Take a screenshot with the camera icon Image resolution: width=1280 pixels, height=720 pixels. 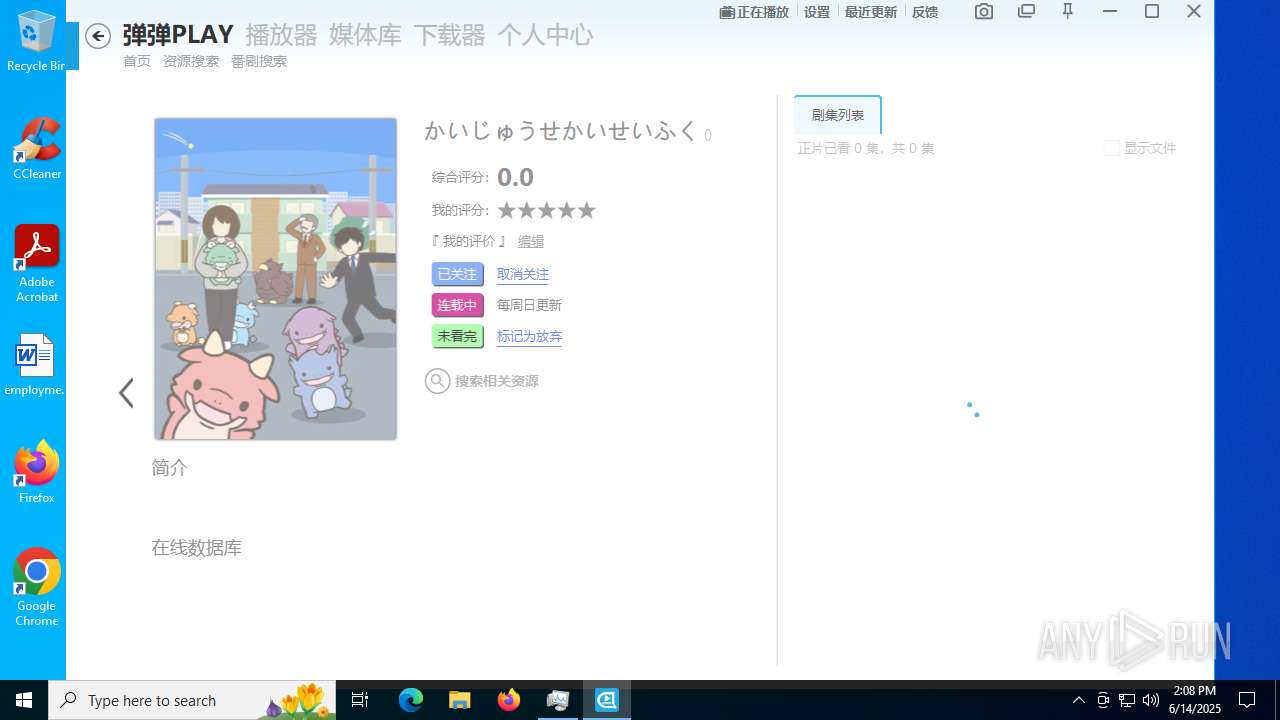[x=984, y=12]
